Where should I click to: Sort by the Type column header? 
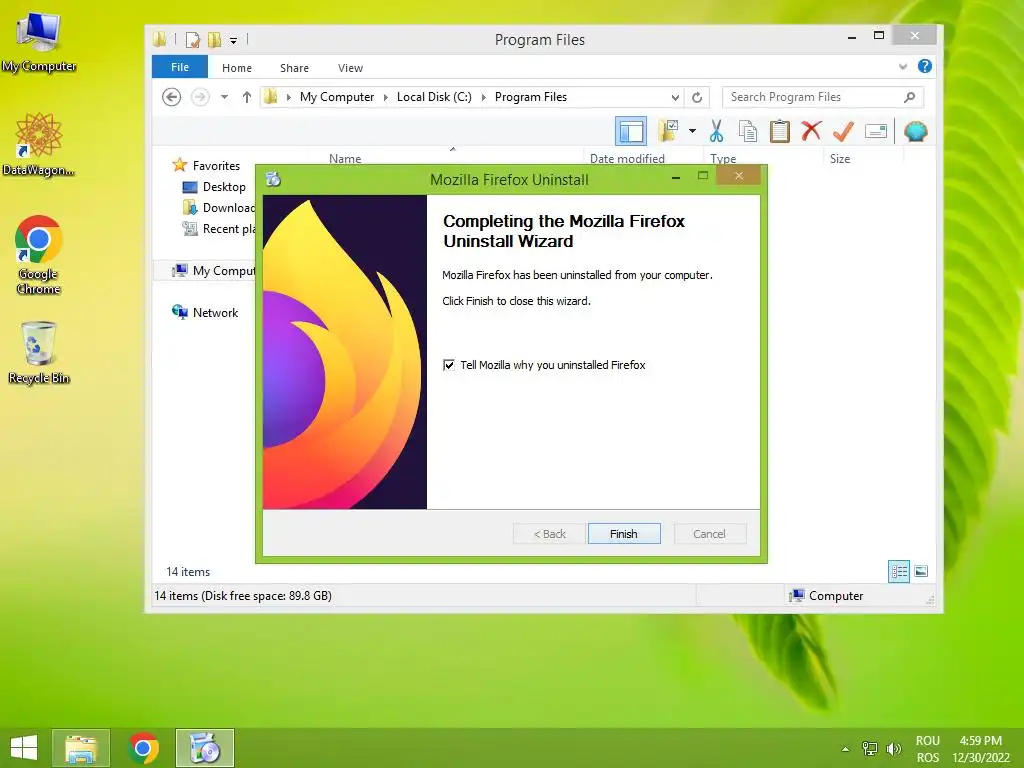[723, 159]
